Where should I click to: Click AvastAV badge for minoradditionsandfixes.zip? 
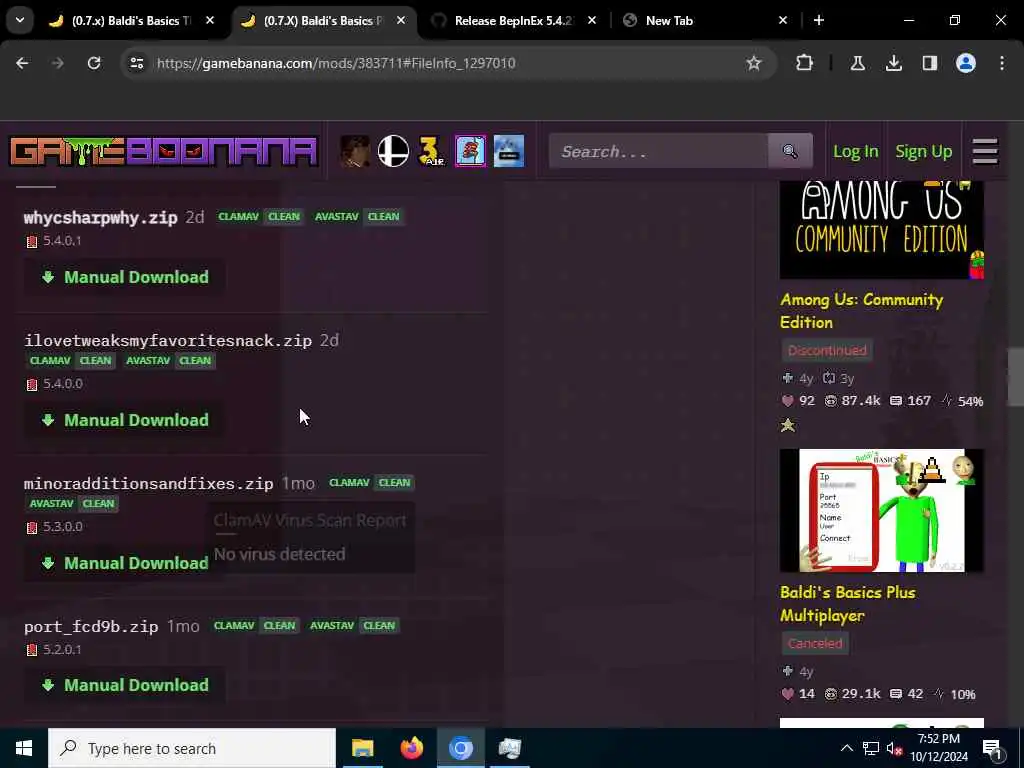[x=72, y=504]
